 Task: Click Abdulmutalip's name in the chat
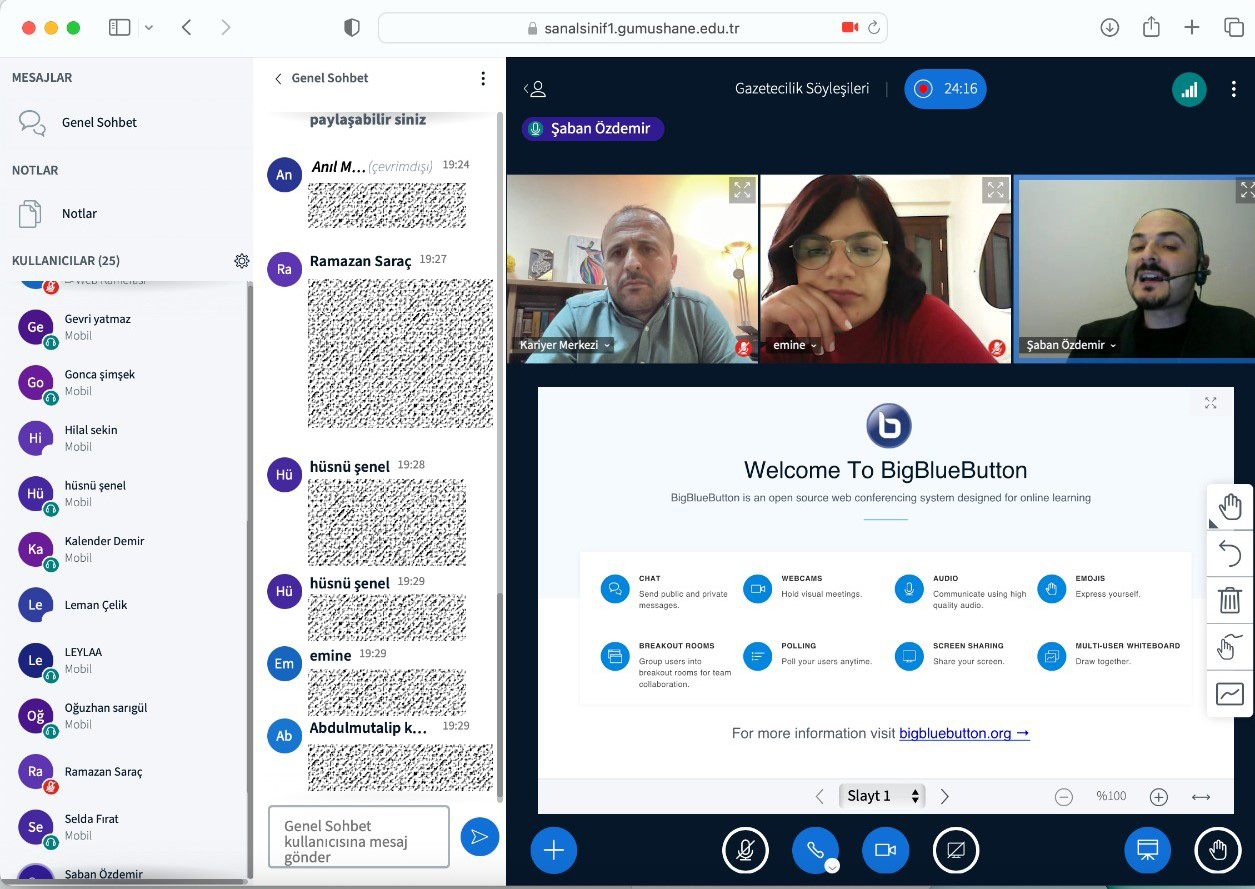[369, 728]
